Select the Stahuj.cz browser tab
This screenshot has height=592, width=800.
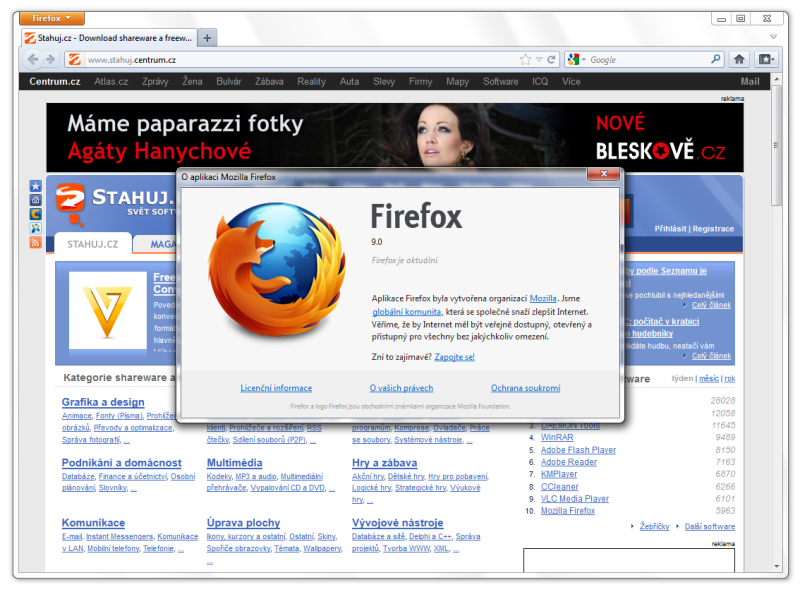[x=109, y=38]
